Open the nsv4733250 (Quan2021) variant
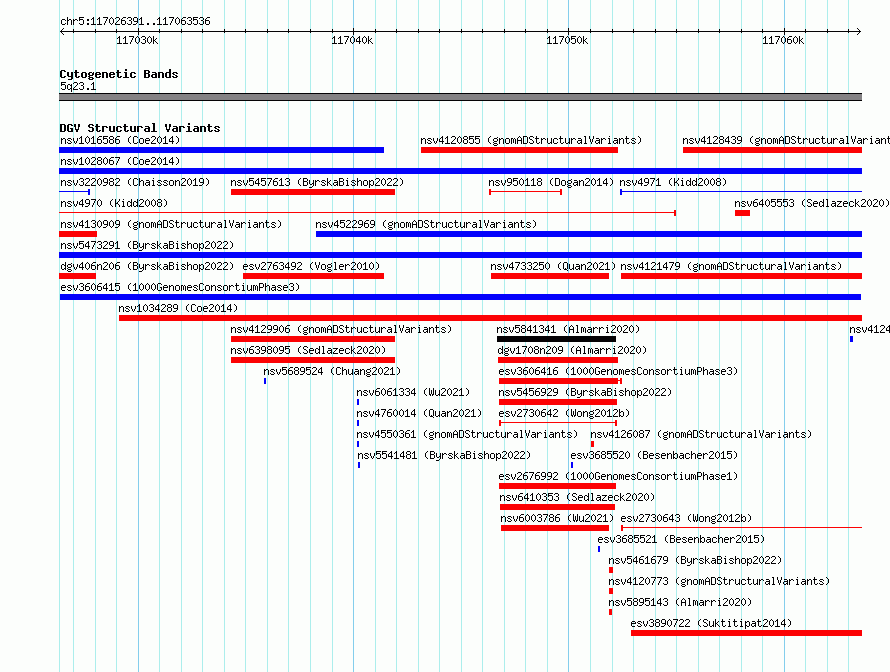This screenshot has width=890, height=672. pos(550,276)
